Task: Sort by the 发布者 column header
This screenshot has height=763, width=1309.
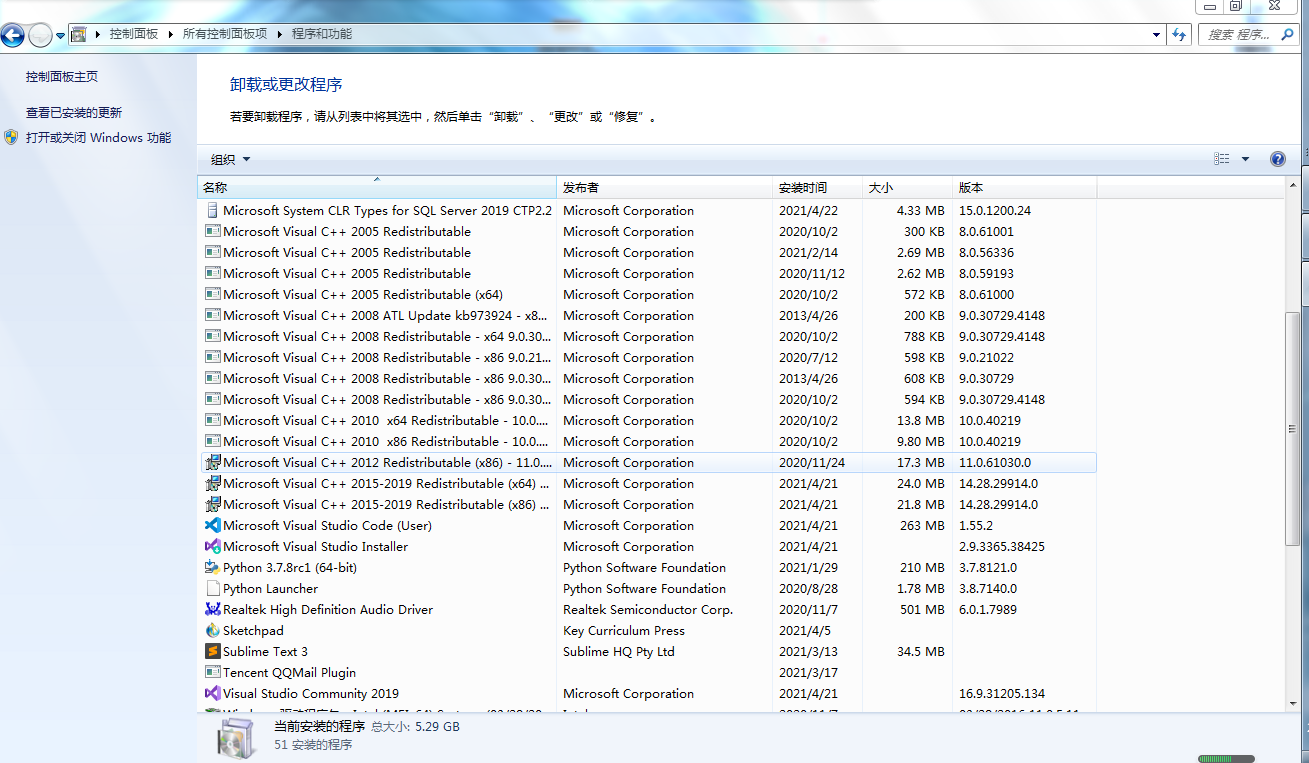Action: click(665, 187)
